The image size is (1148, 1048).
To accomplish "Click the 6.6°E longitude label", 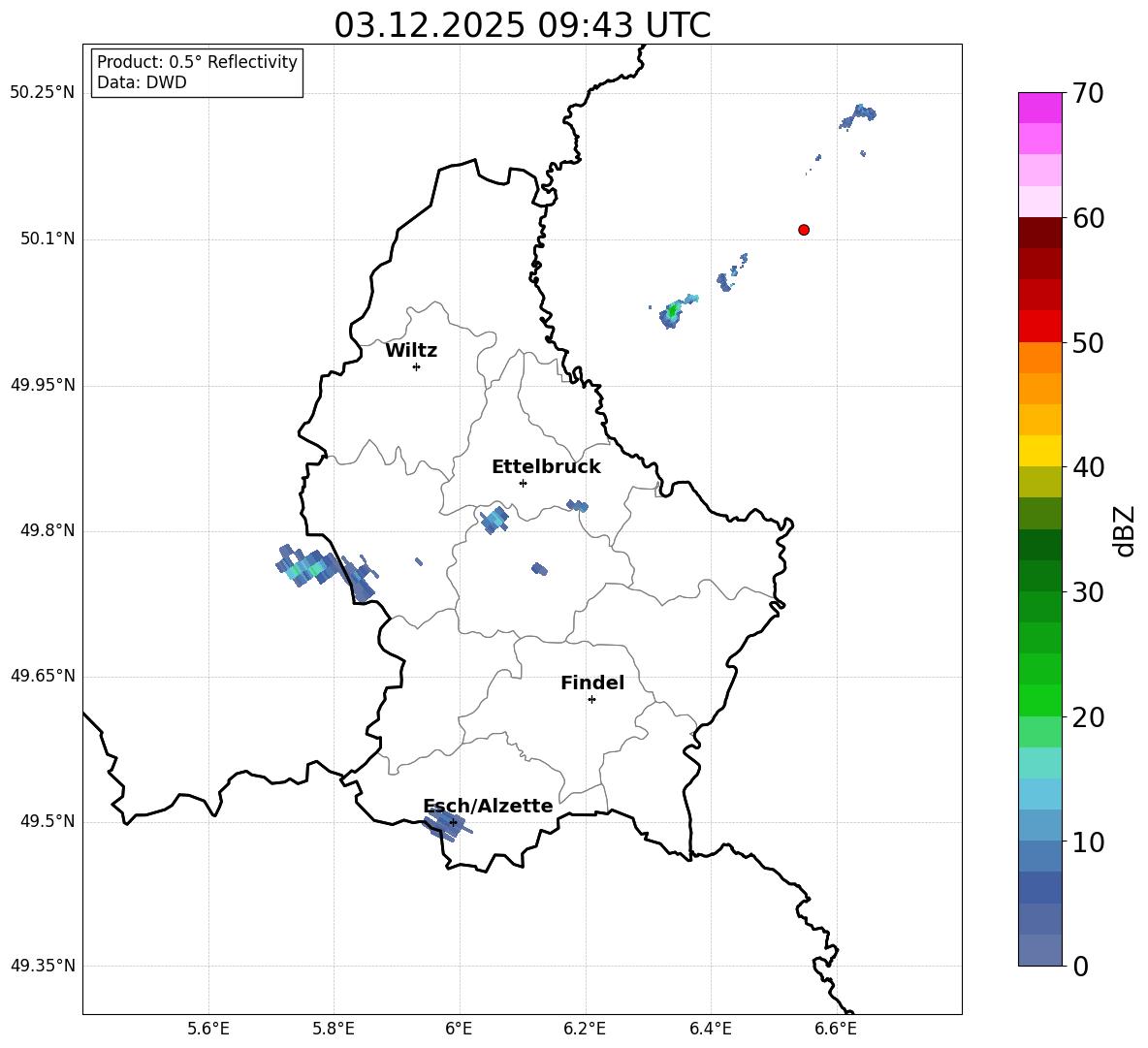I will [x=836, y=1029].
